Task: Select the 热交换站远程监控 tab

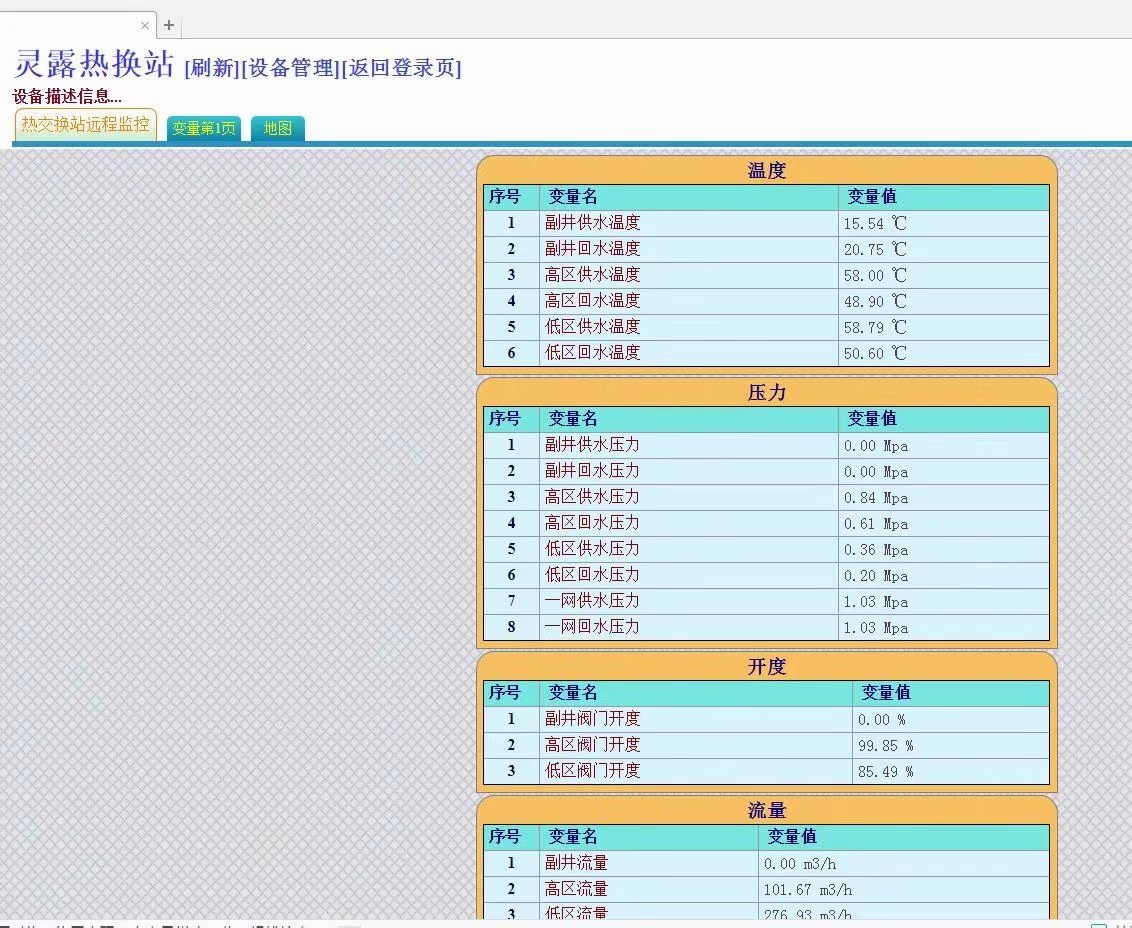Action: click(x=86, y=125)
